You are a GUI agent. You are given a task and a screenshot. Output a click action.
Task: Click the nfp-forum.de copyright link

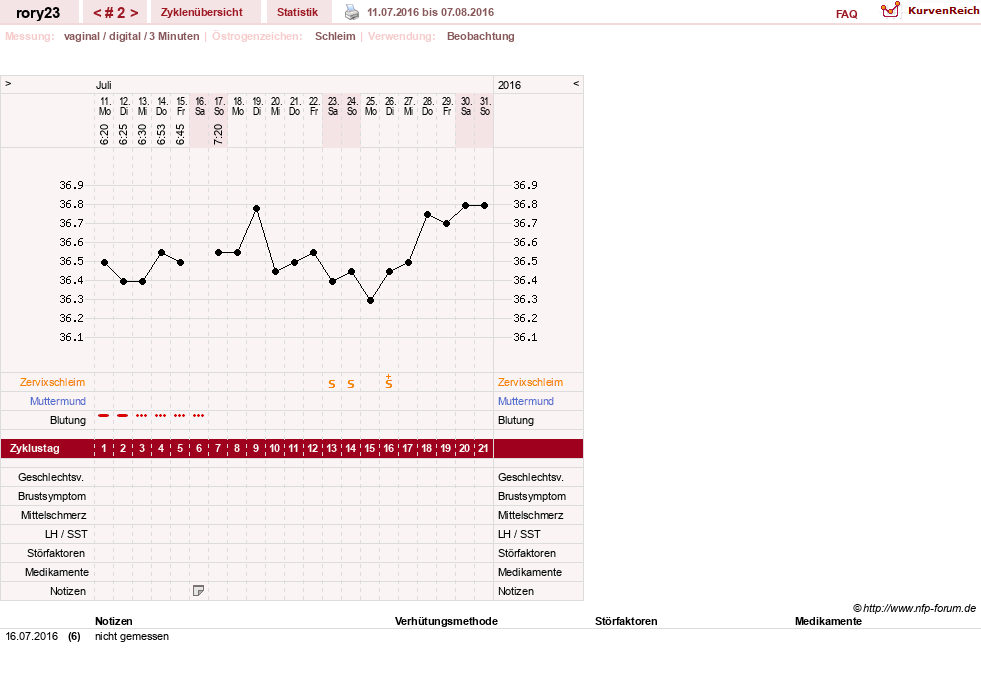[x=915, y=608]
